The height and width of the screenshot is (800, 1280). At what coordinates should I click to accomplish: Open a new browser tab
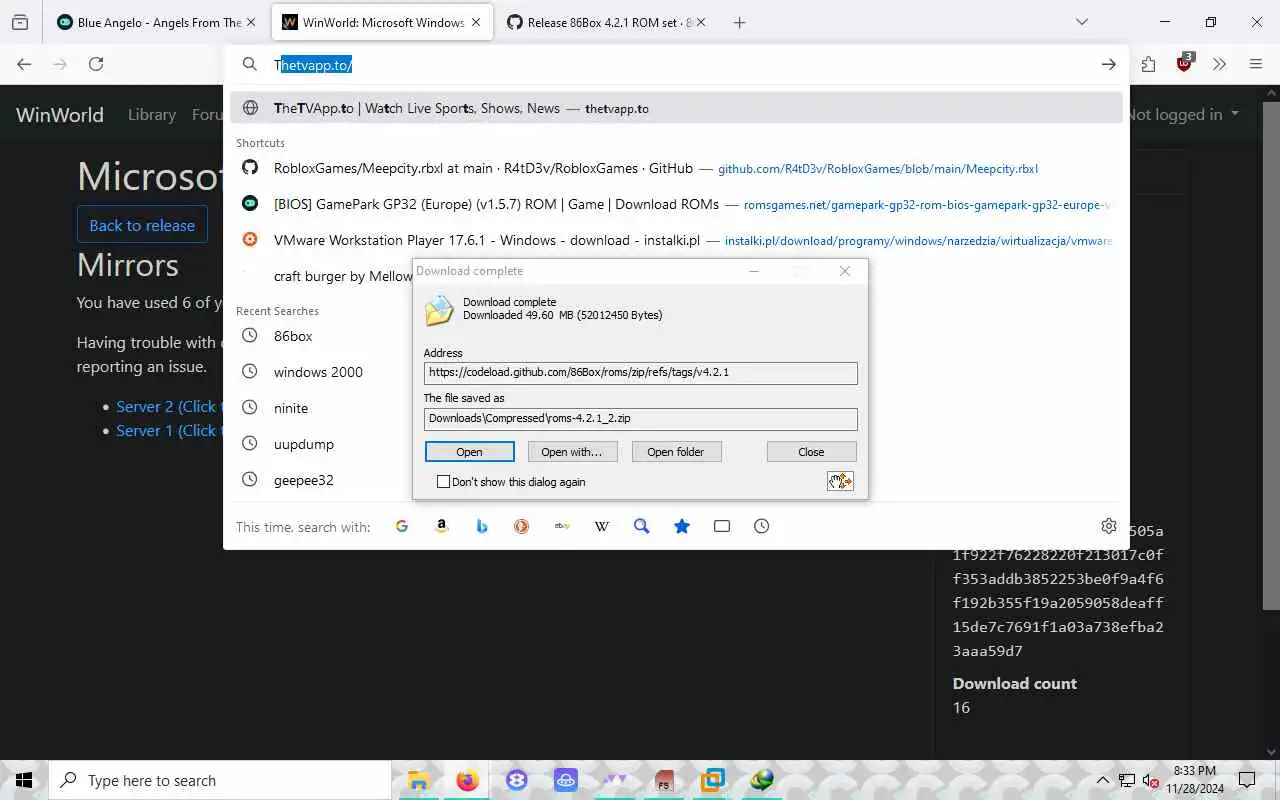pyautogui.click(x=739, y=22)
